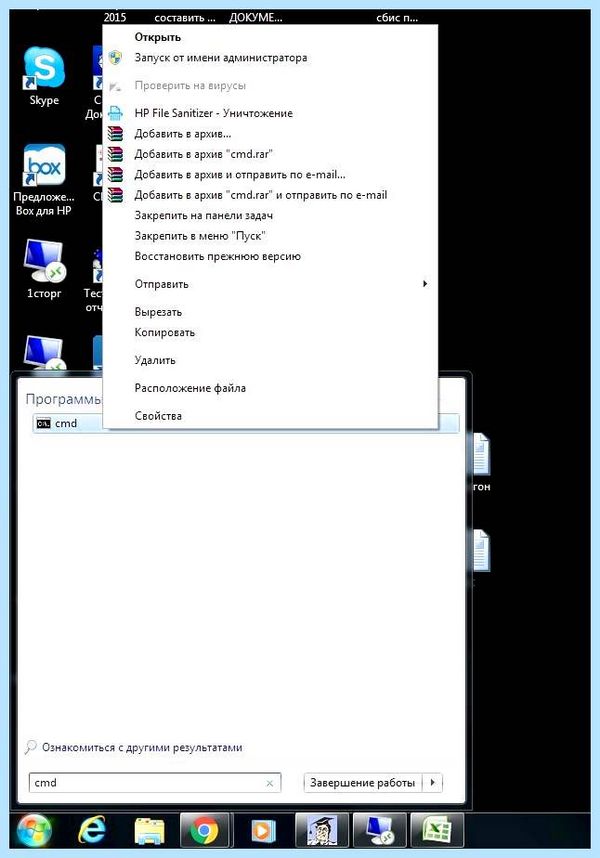This screenshot has height=858, width=600.
Task: Click the magnifier icon near 'Ознакомиться с другими результатами'
Action: point(31,747)
